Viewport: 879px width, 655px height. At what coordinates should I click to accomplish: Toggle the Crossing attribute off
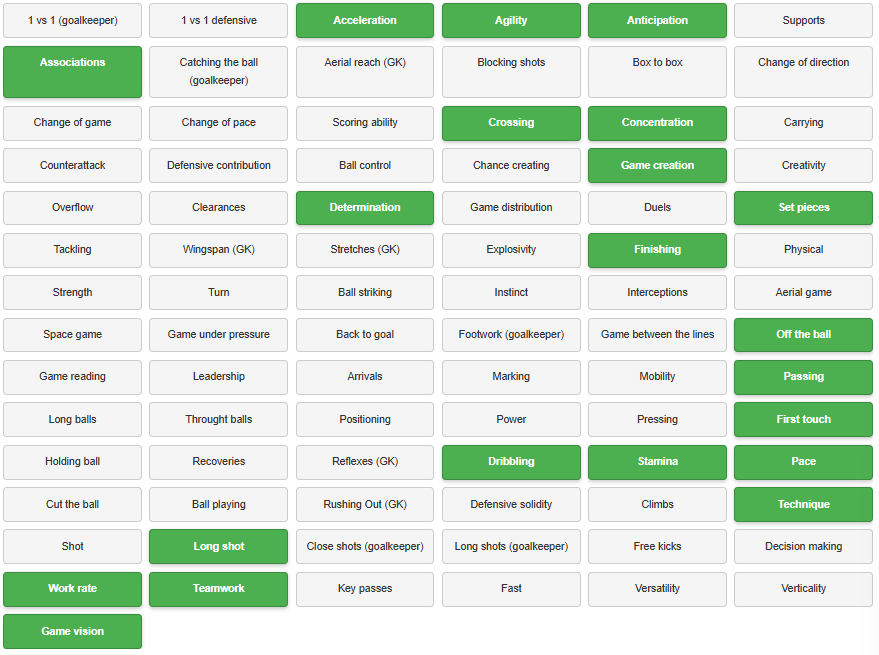coord(511,123)
